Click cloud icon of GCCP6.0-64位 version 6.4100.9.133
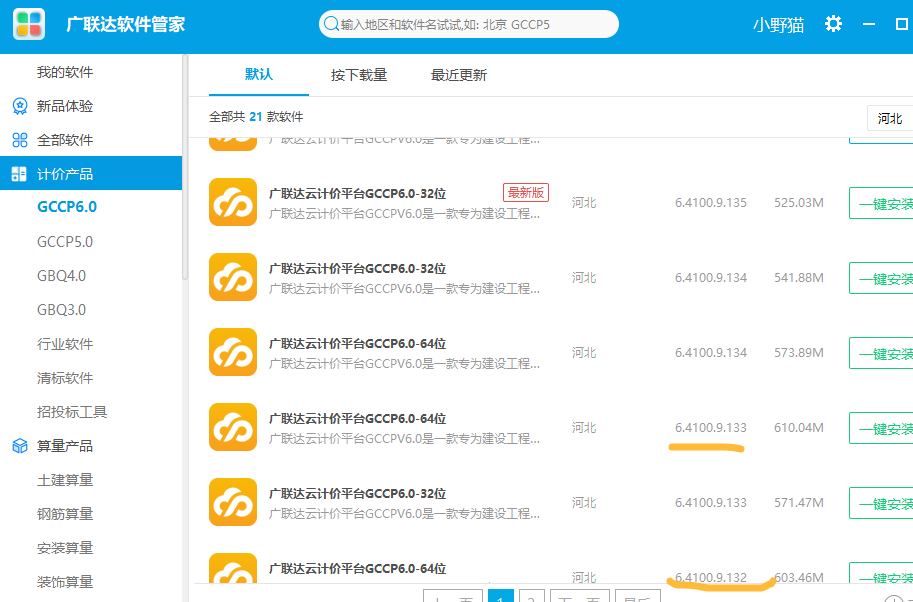Viewport: 913px width, 602px height. coord(233,427)
